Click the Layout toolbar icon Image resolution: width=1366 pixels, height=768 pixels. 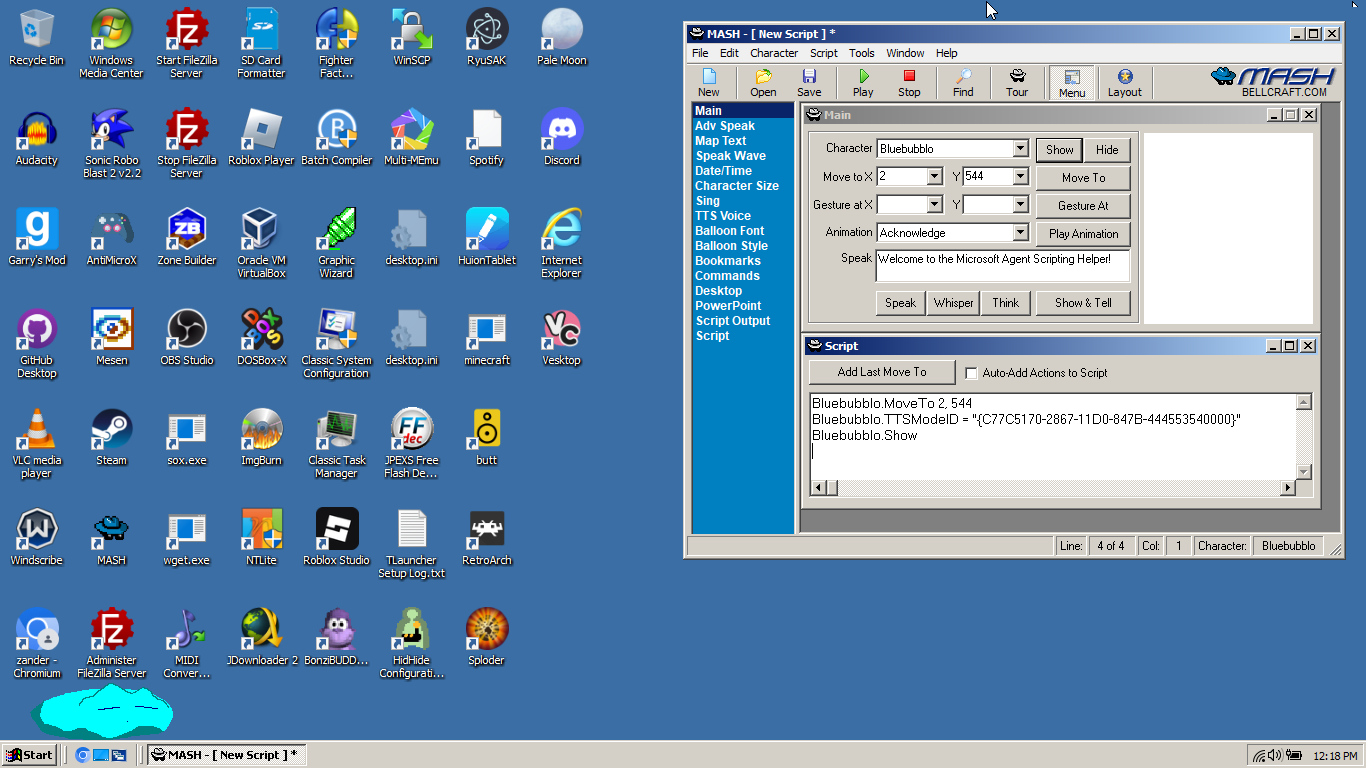point(1124,82)
